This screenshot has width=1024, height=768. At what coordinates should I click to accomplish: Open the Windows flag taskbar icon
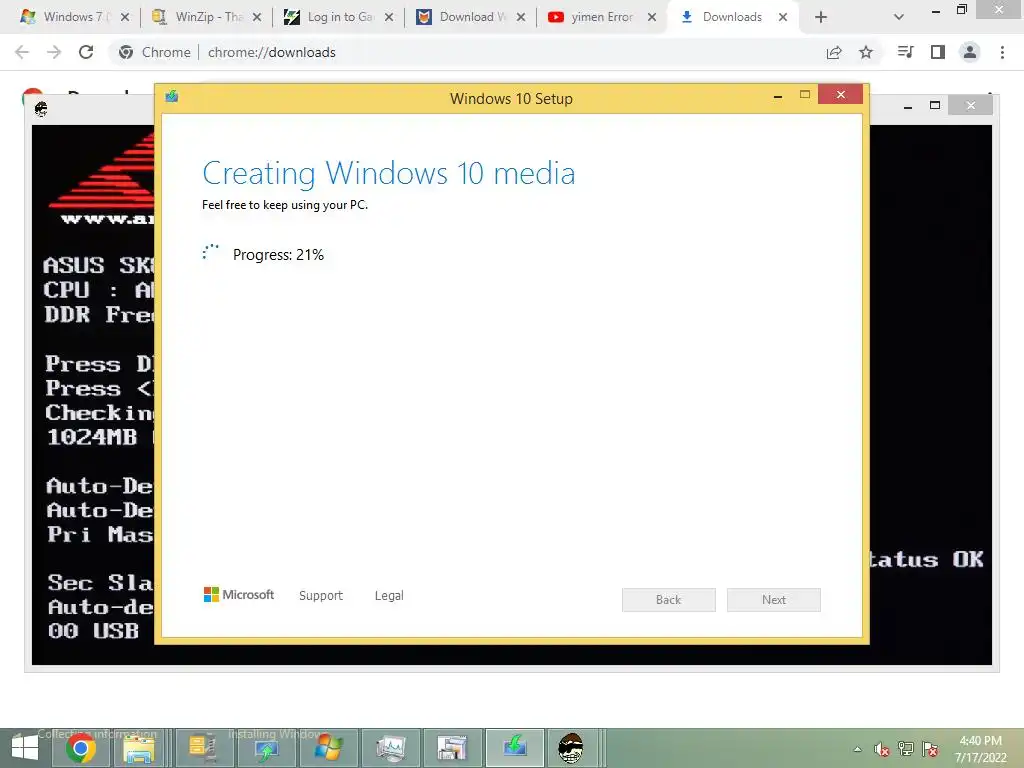tap(328, 748)
